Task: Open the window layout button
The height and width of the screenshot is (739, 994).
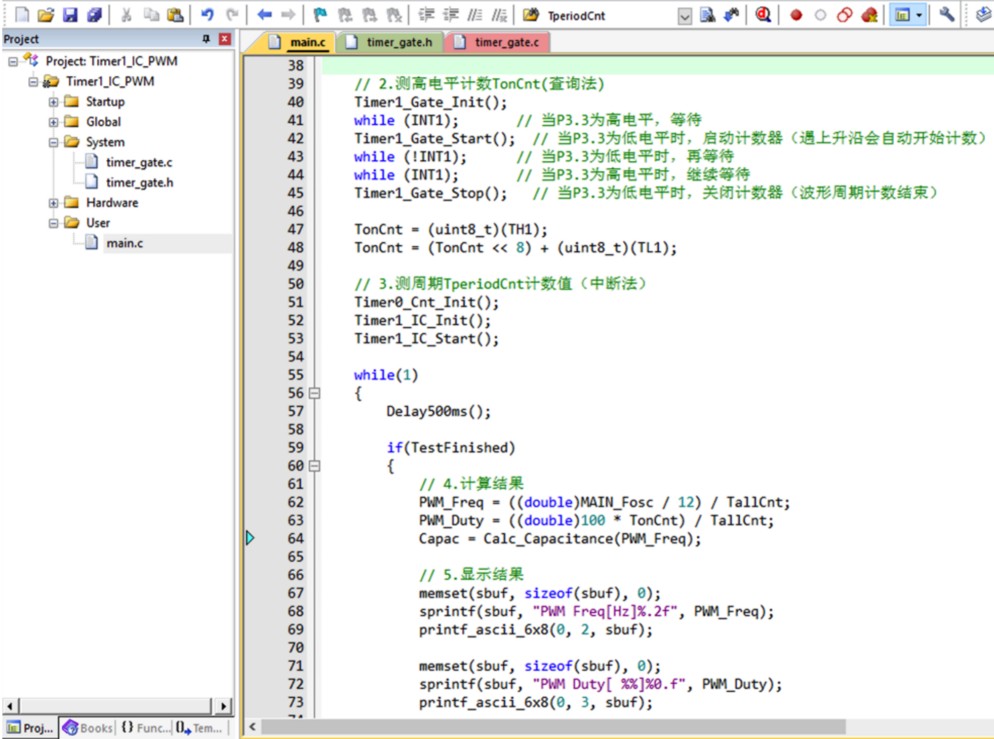Action: point(903,15)
